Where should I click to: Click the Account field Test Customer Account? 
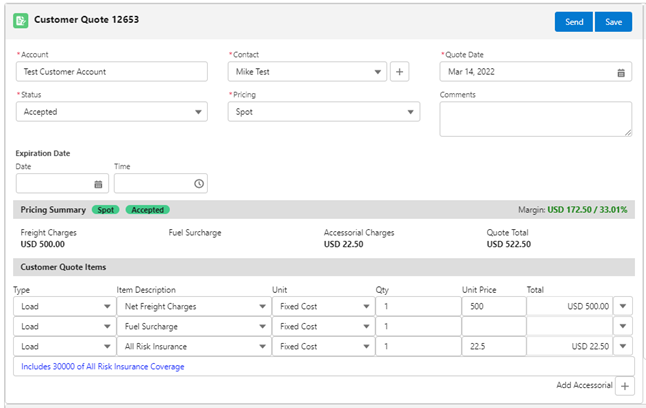(112, 72)
